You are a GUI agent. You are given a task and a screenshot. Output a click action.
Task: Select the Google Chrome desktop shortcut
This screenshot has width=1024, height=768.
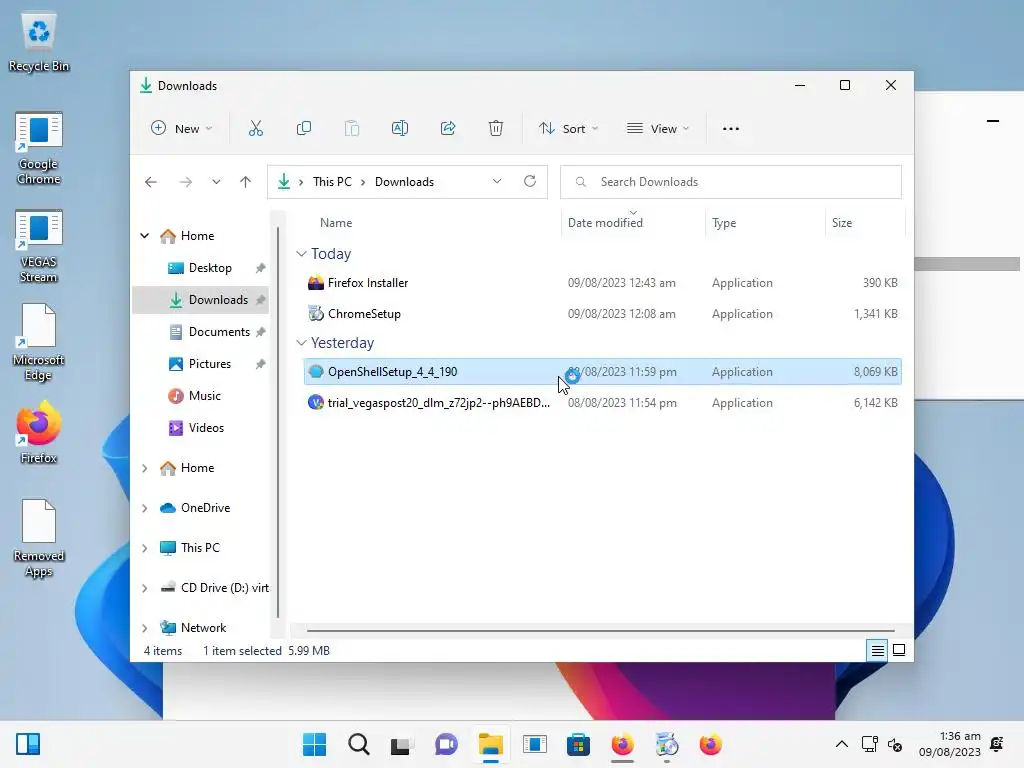click(x=39, y=149)
